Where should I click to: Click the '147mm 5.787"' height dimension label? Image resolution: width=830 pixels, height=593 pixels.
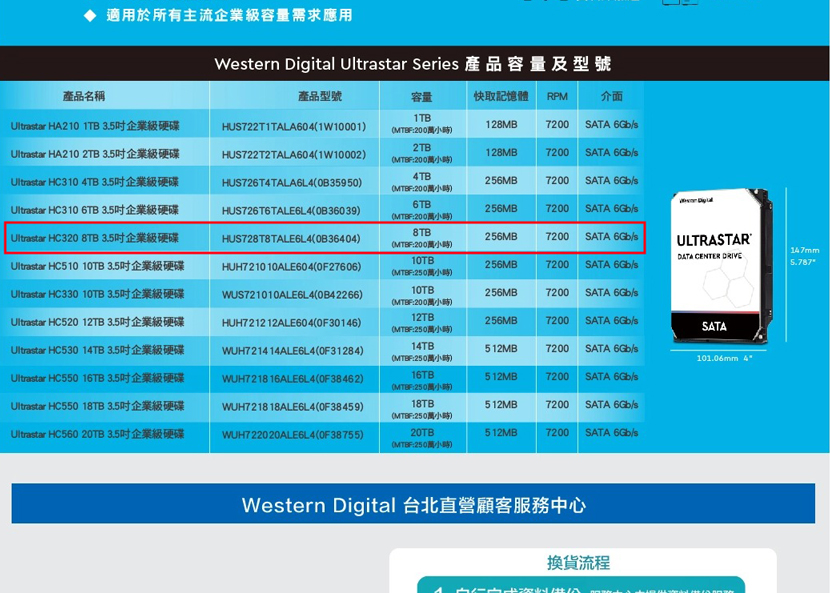click(x=805, y=256)
